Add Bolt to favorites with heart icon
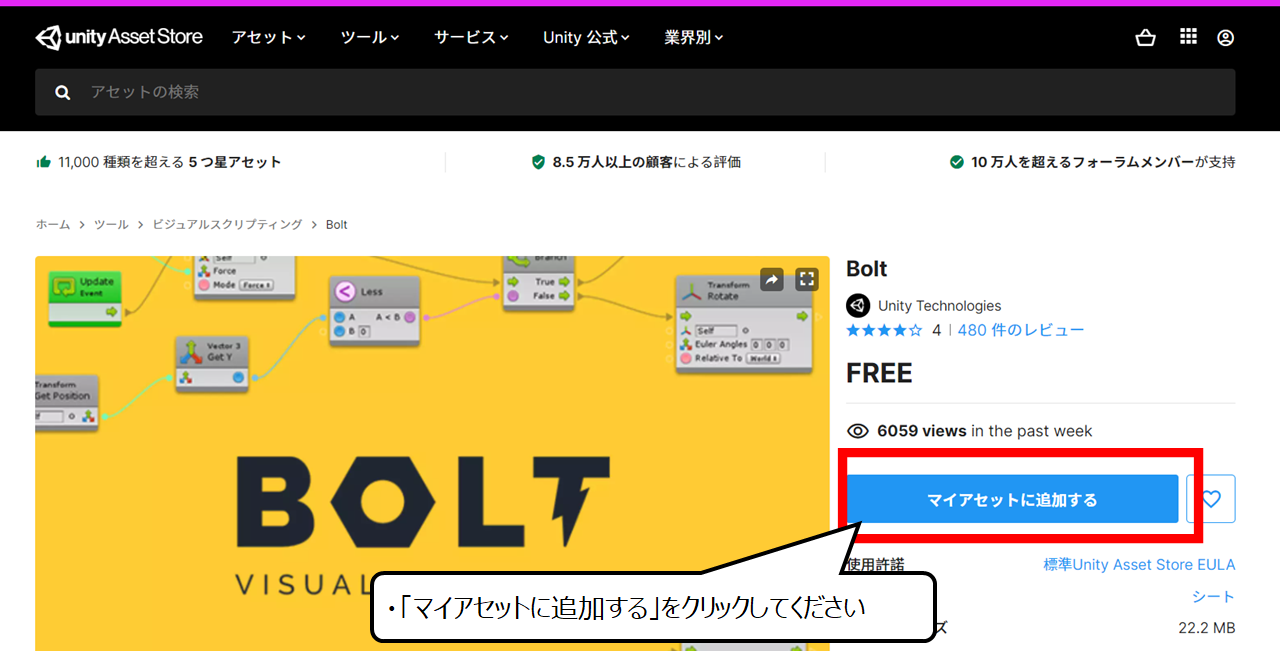The image size is (1280, 651). point(1211,499)
